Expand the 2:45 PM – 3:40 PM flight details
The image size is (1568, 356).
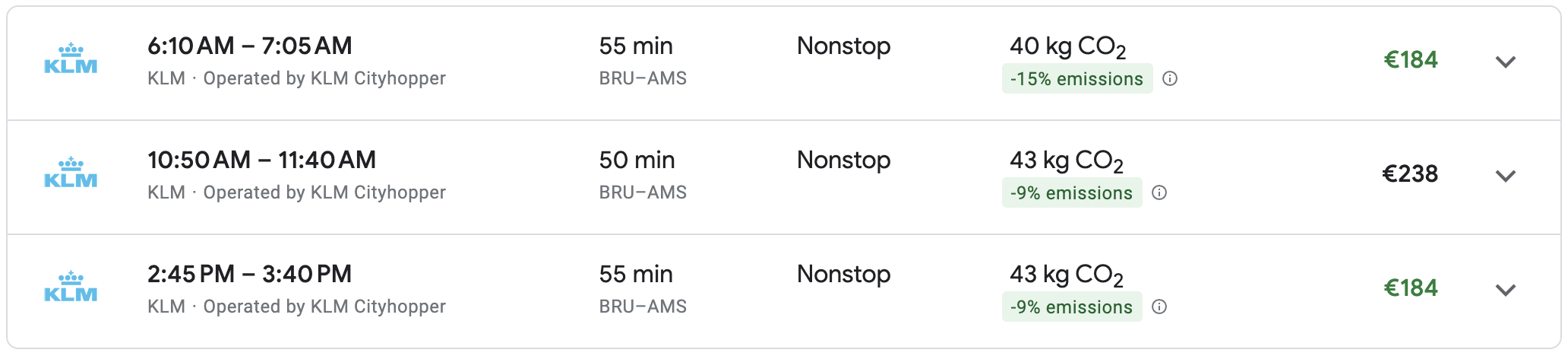1505,290
